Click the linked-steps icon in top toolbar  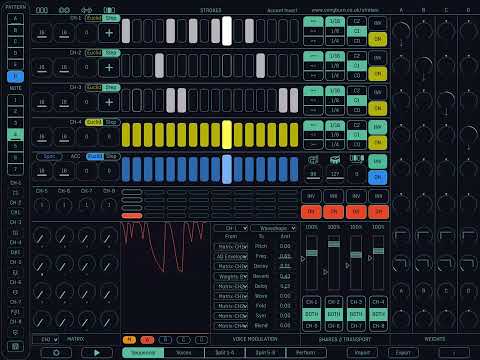(x=64, y=10)
